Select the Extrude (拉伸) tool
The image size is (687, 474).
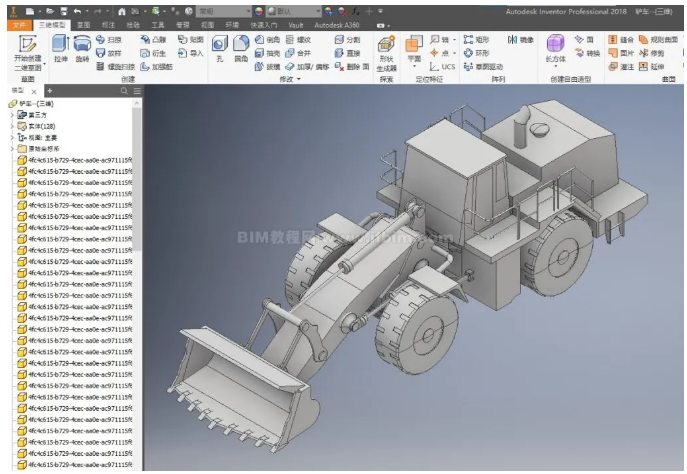tap(60, 49)
